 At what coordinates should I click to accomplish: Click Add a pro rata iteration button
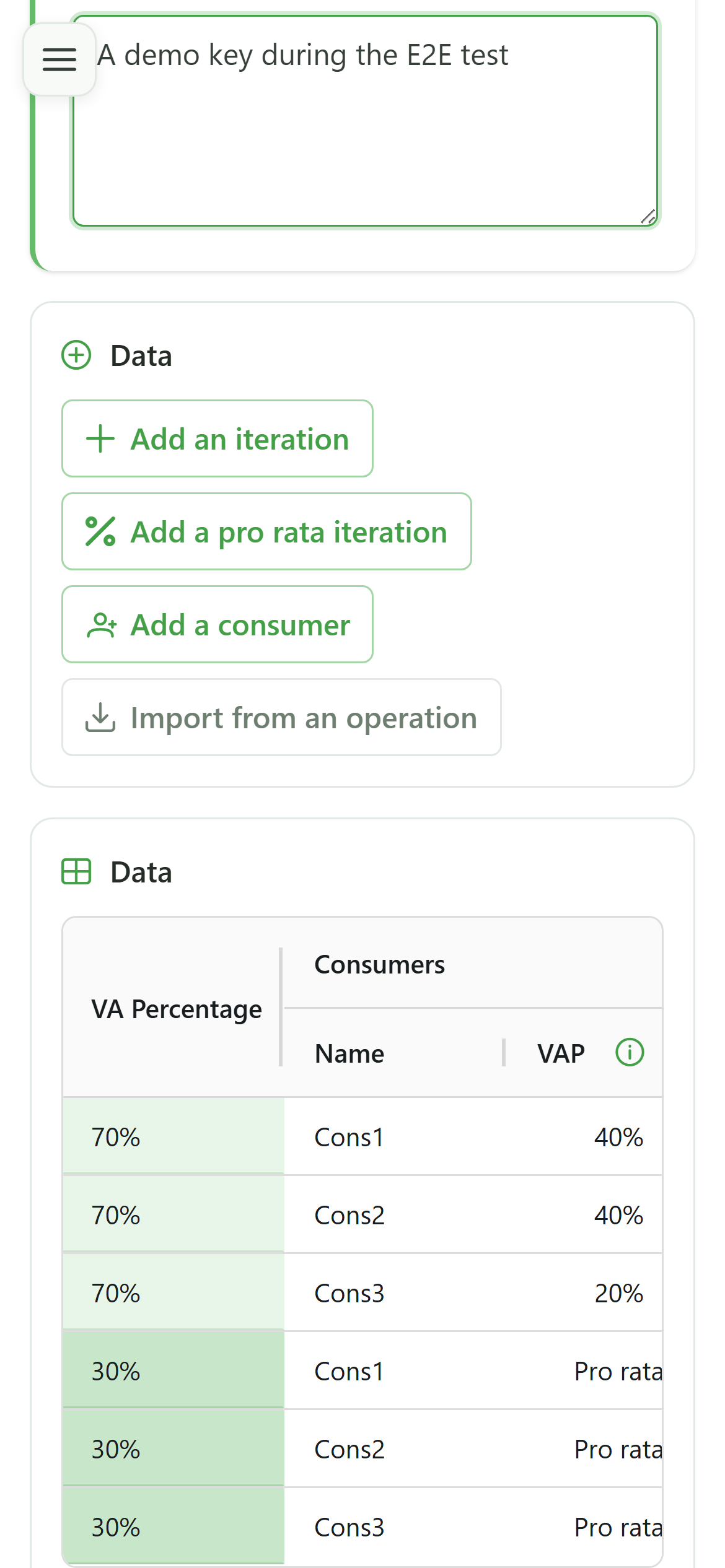266,531
